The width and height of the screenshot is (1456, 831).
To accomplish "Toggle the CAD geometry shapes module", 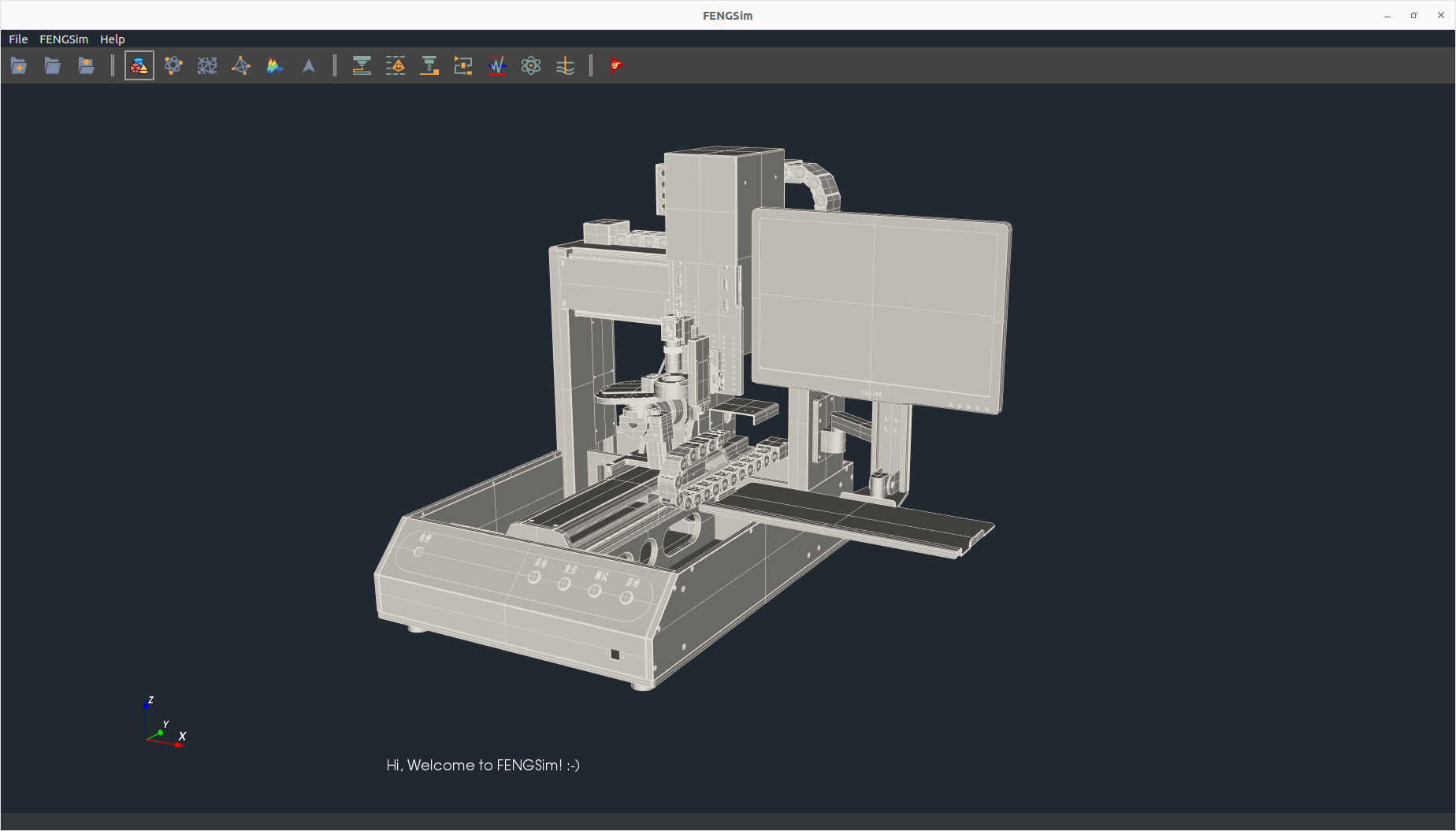I will 139,66.
